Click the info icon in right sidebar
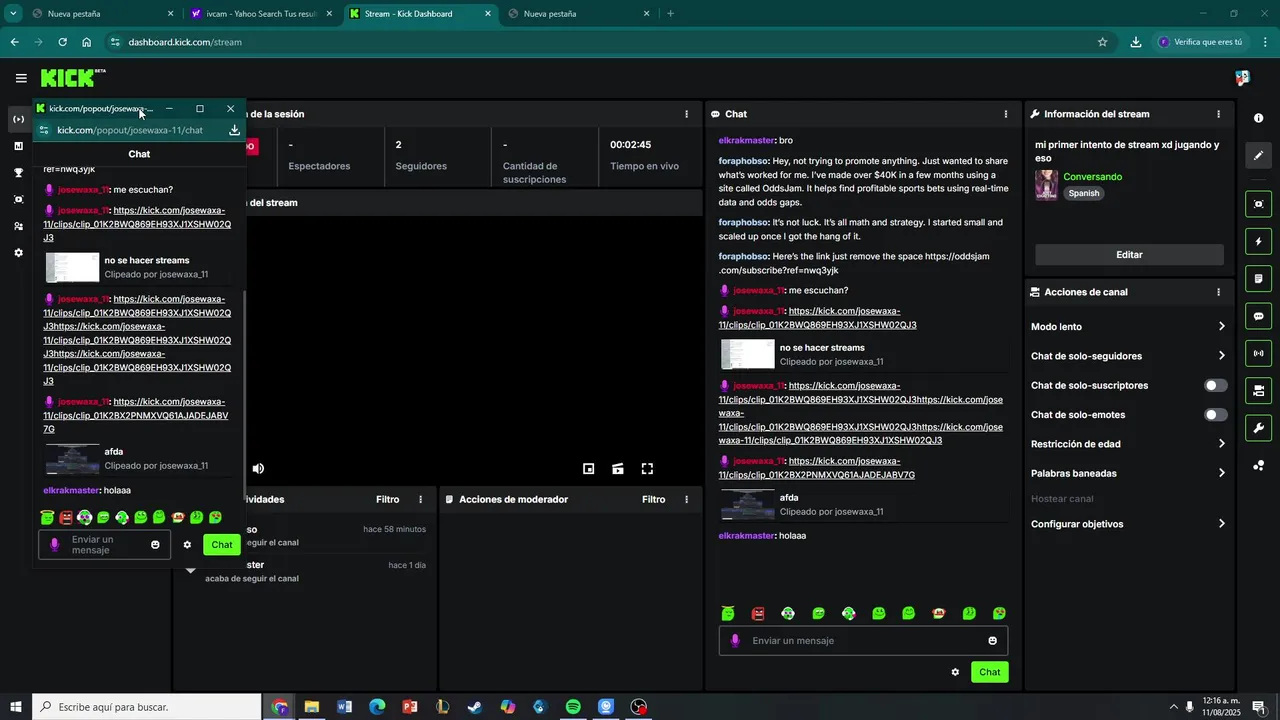The image size is (1280, 720). click(1258, 118)
